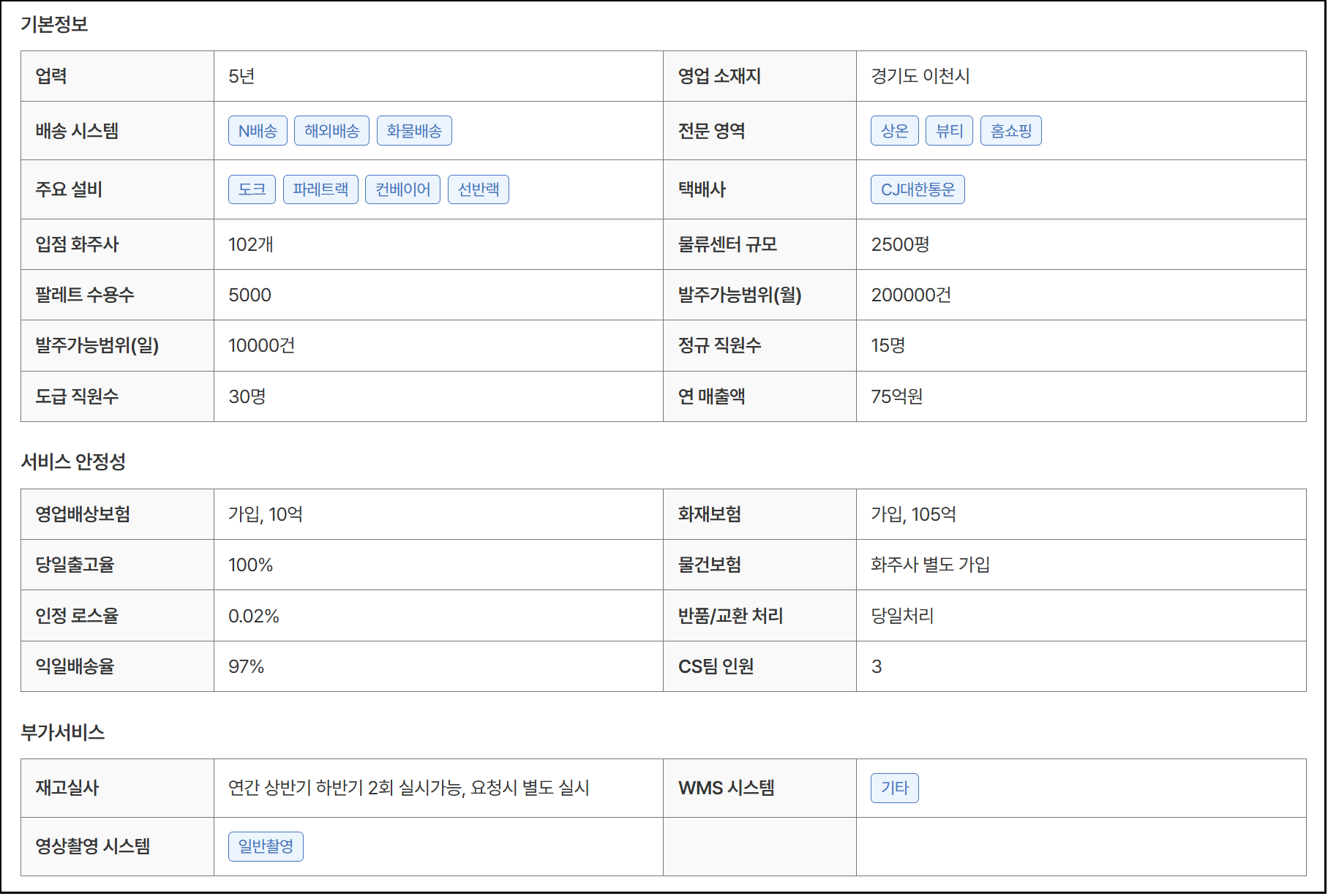Click the 화물배송 tag
Screen dimensions: 1328x896
coord(414,131)
